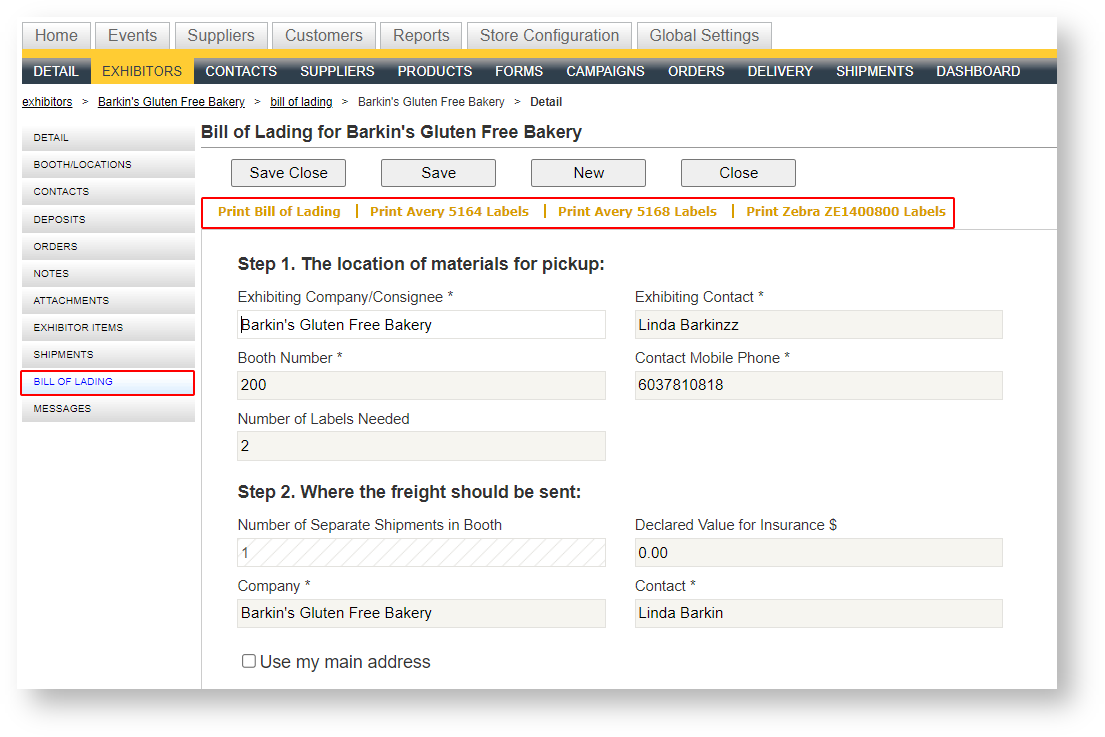Image resolution: width=1105 pixels, height=737 pixels.
Task: Open Booth/Locations in the left sidebar
Action: pyautogui.click(x=107, y=165)
